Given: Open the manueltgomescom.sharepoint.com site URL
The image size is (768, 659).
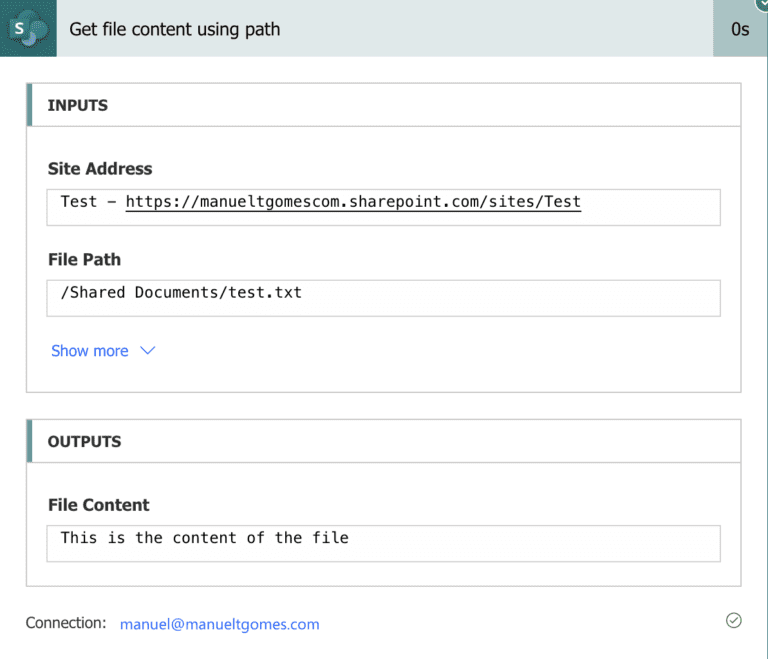Looking at the screenshot, I should point(353,202).
